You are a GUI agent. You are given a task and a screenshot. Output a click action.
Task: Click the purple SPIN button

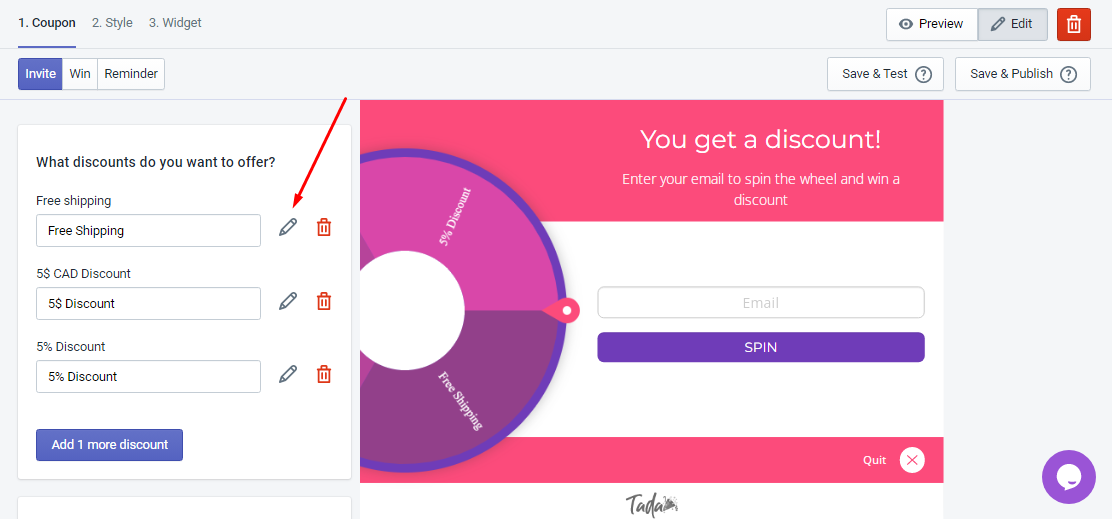[761, 347]
